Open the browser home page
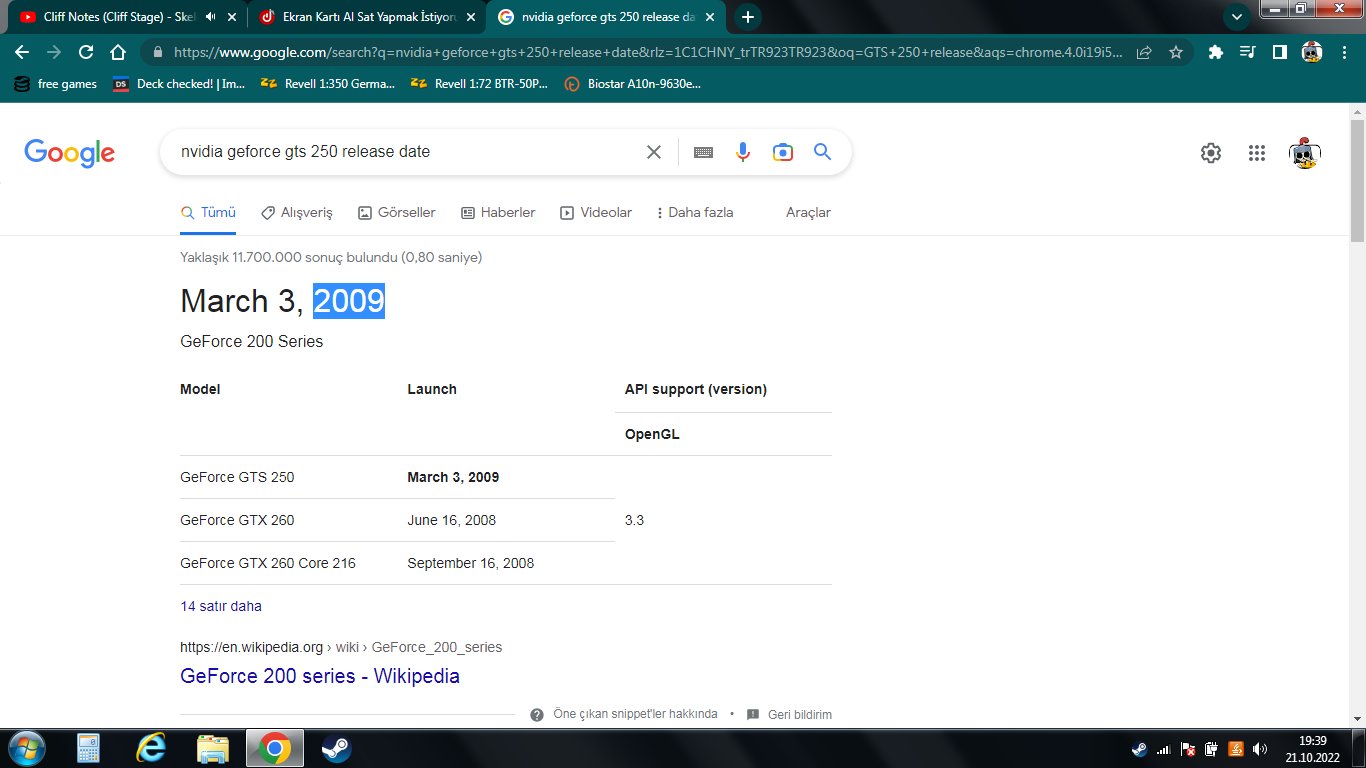The height and width of the screenshot is (768, 1366). [118, 52]
